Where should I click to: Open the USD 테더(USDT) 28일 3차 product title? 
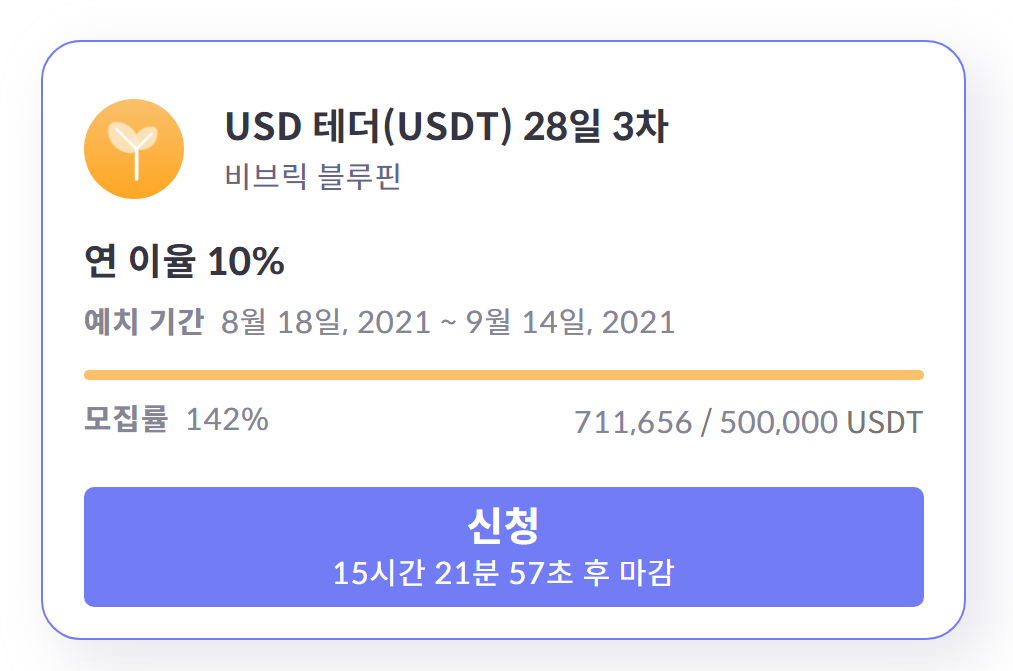click(448, 128)
